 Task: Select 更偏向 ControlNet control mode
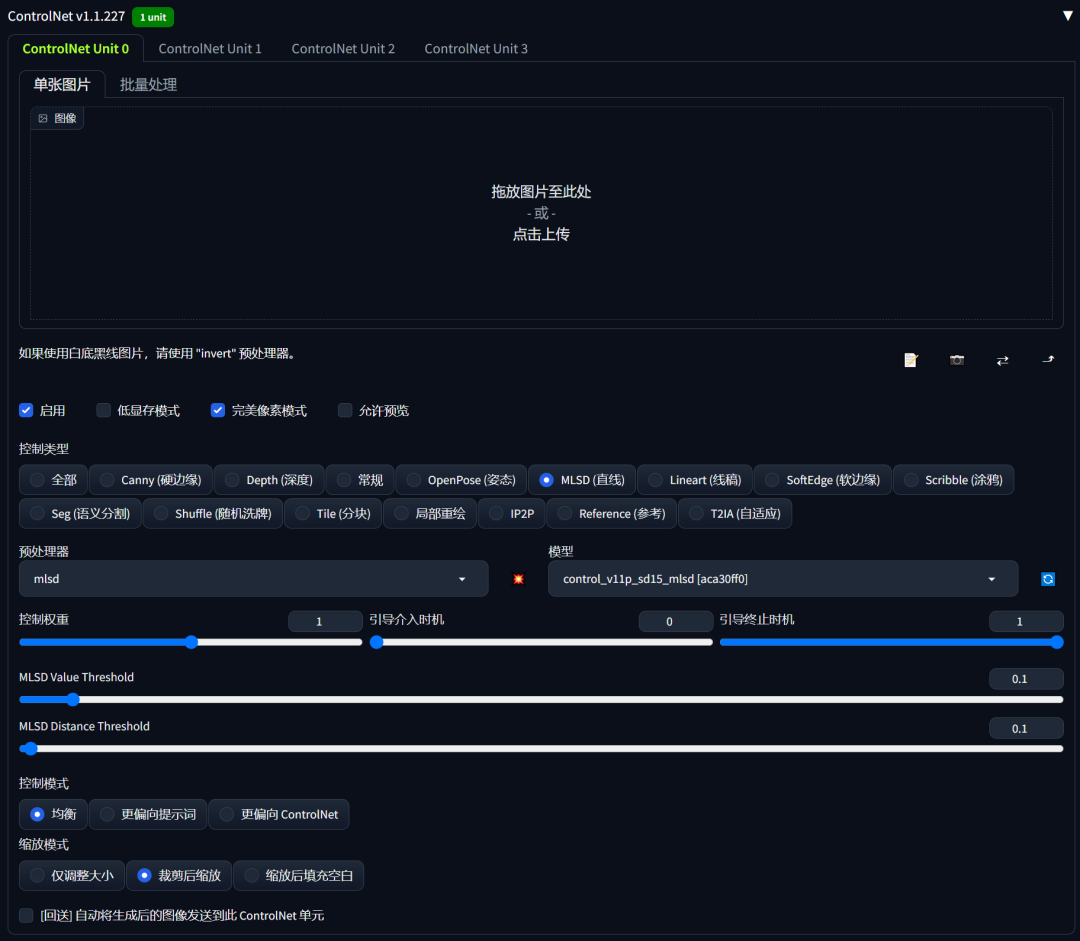click(x=278, y=814)
